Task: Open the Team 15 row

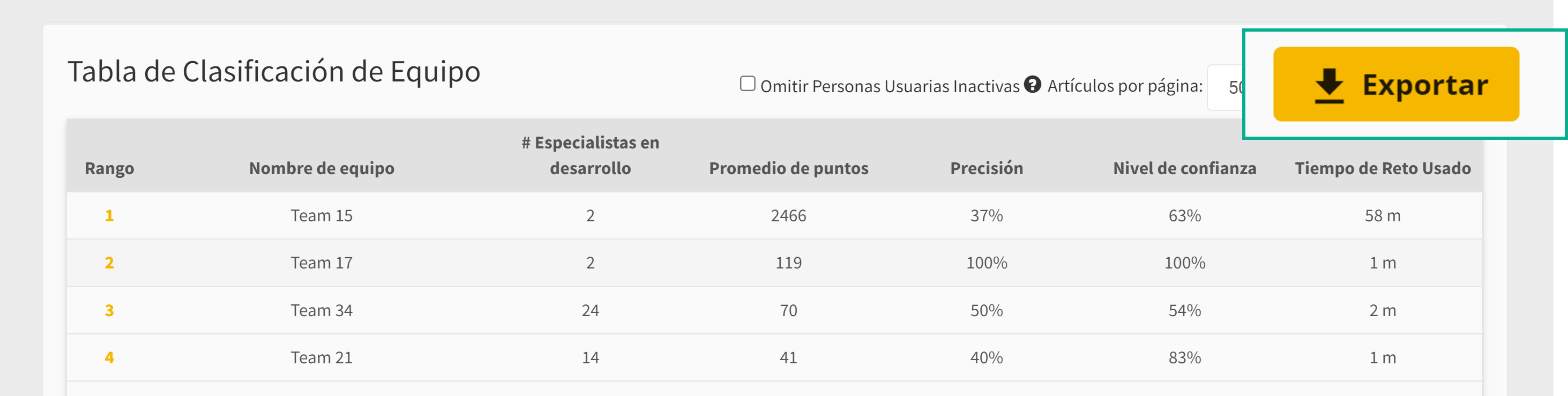Action: pos(774,215)
